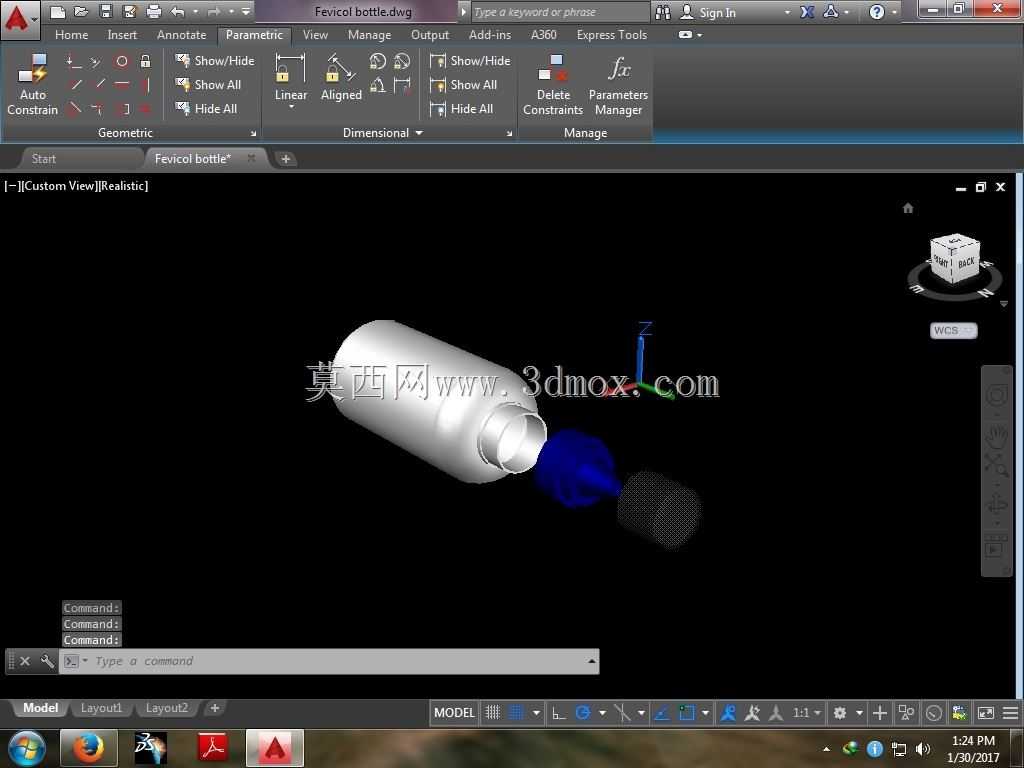Screen dimensions: 1024x768
Task: Toggle Snap mode in status bar
Action: click(516, 712)
